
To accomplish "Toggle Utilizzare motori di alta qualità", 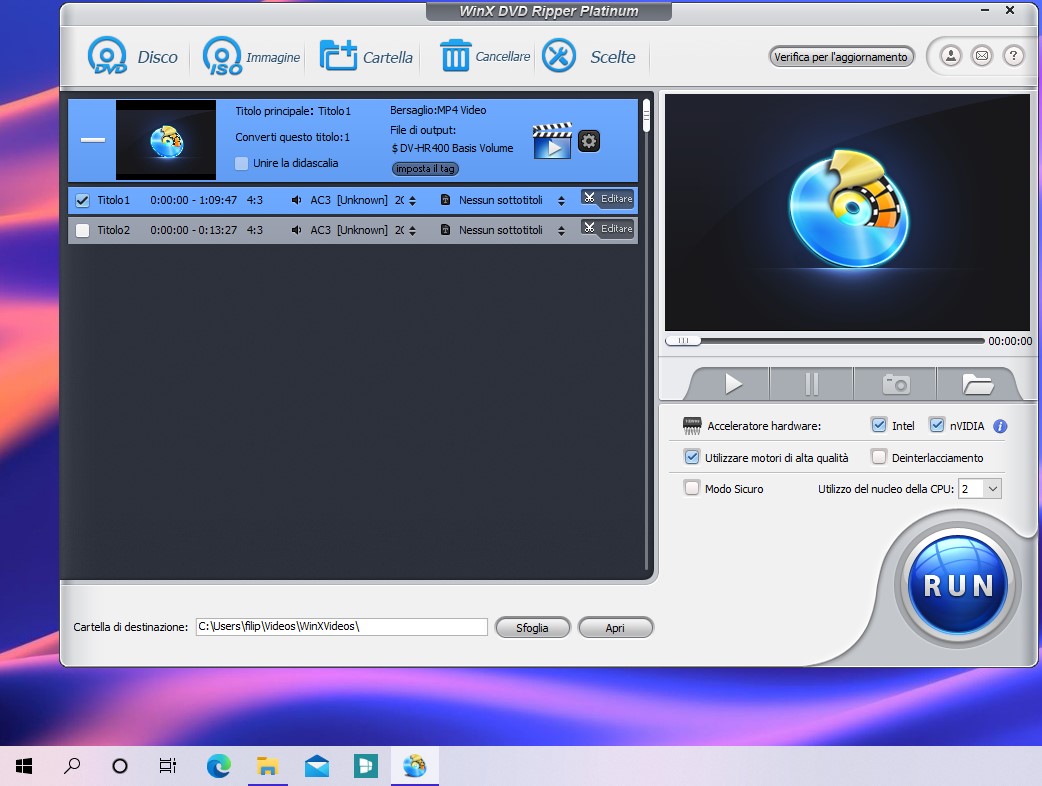I will (692, 457).
